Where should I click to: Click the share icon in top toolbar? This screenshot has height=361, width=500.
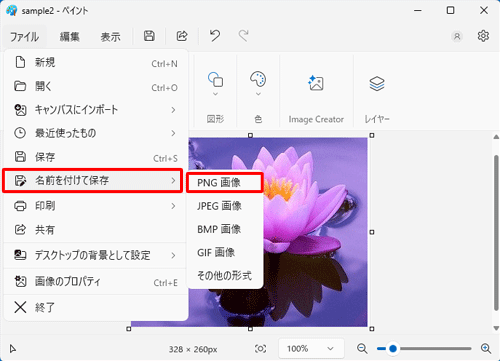[182, 36]
